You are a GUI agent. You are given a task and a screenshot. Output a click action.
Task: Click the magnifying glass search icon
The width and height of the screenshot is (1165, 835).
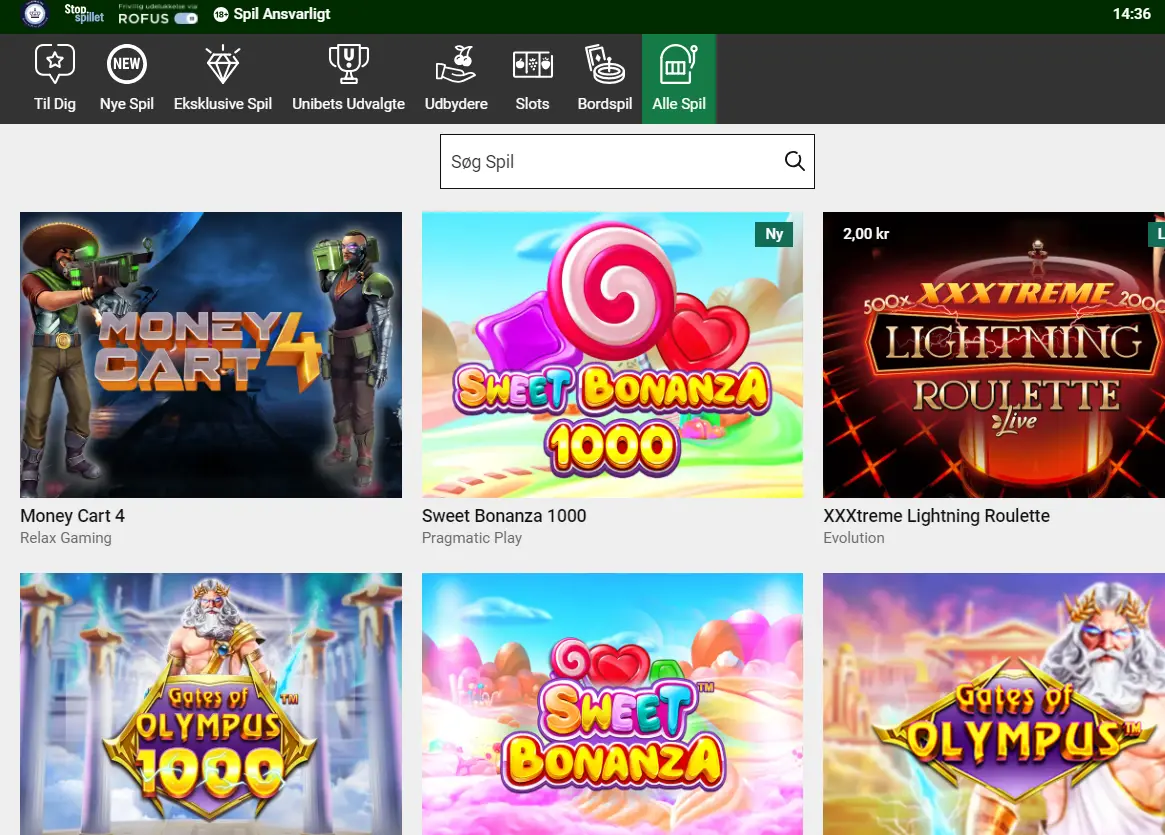click(x=794, y=162)
